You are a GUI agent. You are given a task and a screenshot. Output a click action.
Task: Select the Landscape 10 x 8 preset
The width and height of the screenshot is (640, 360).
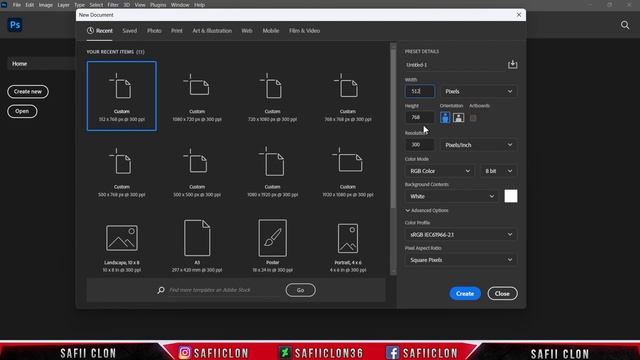(x=122, y=246)
